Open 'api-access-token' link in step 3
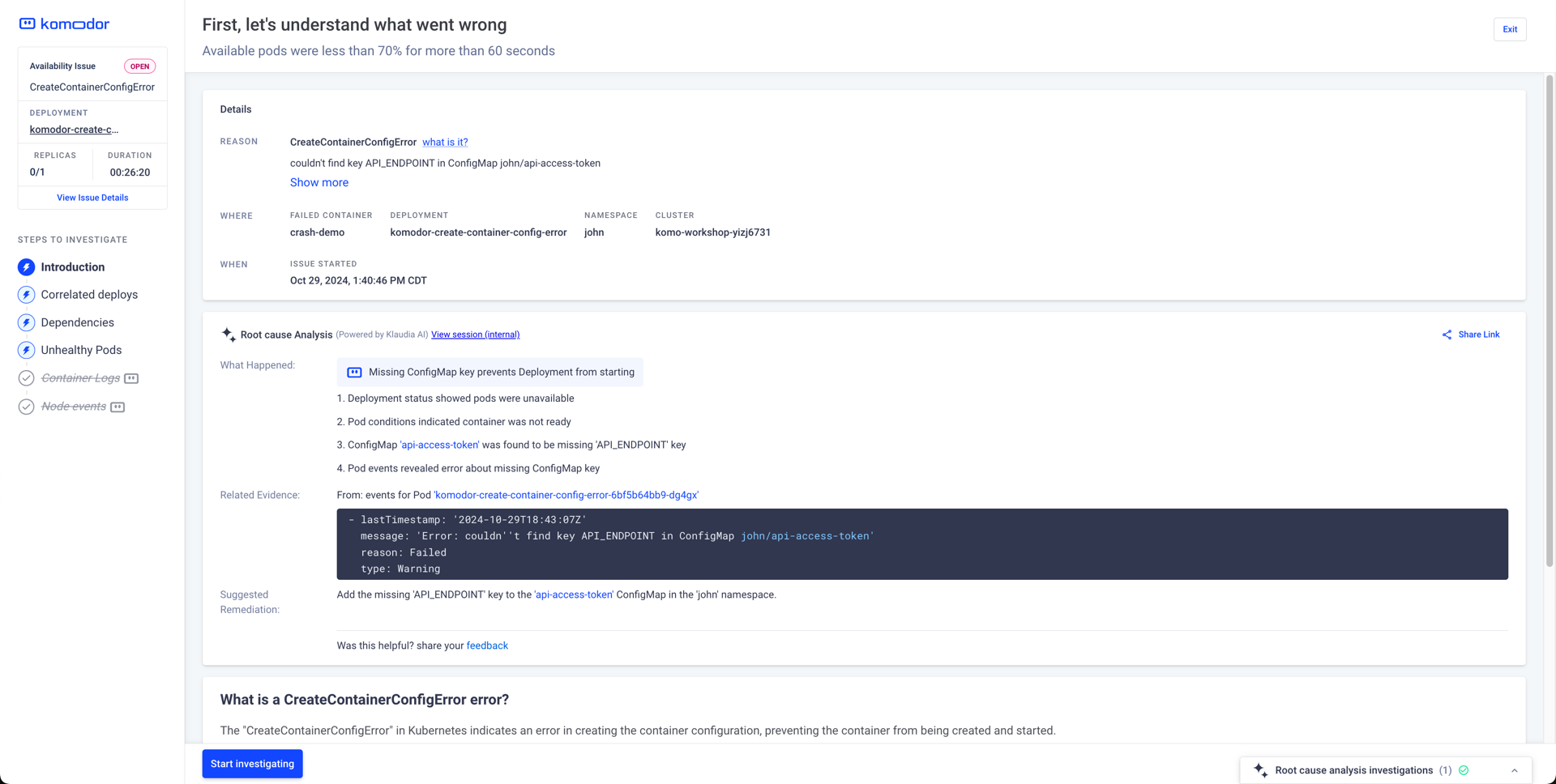 pos(439,445)
